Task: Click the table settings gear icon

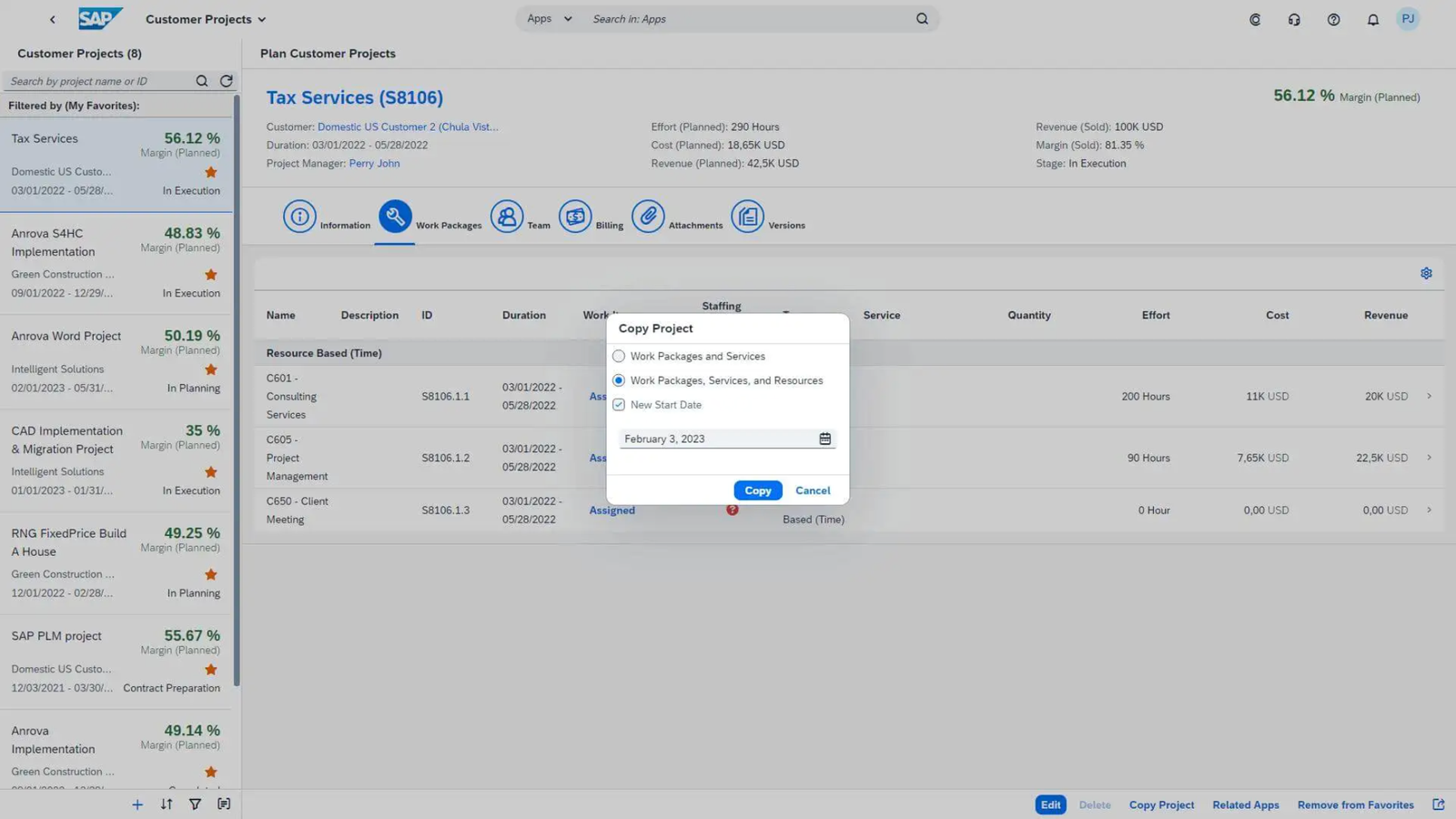Action: pyautogui.click(x=1426, y=273)
